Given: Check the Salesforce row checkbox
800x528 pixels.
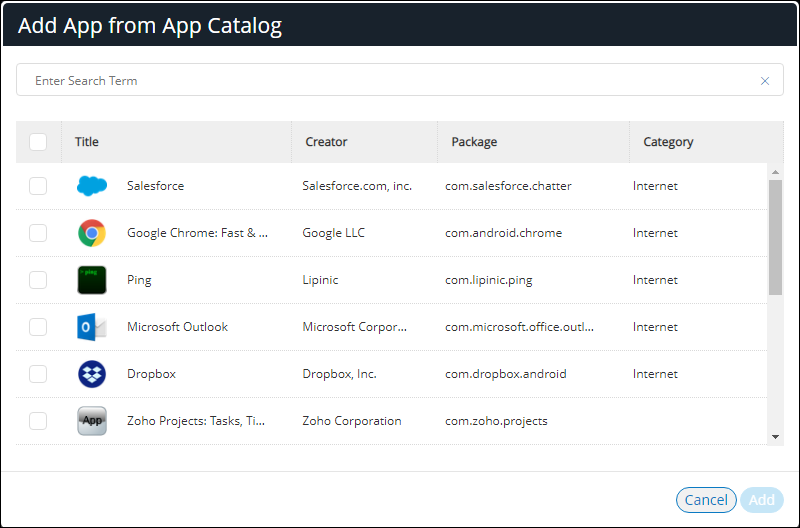Looking at the screenshot, I should tap(38, 186).
